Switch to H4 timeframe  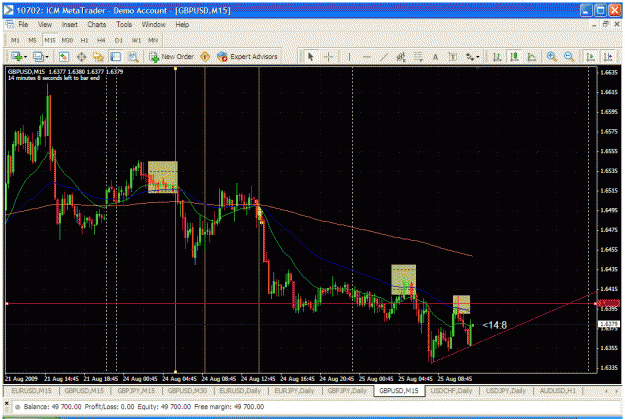point(101,40)
